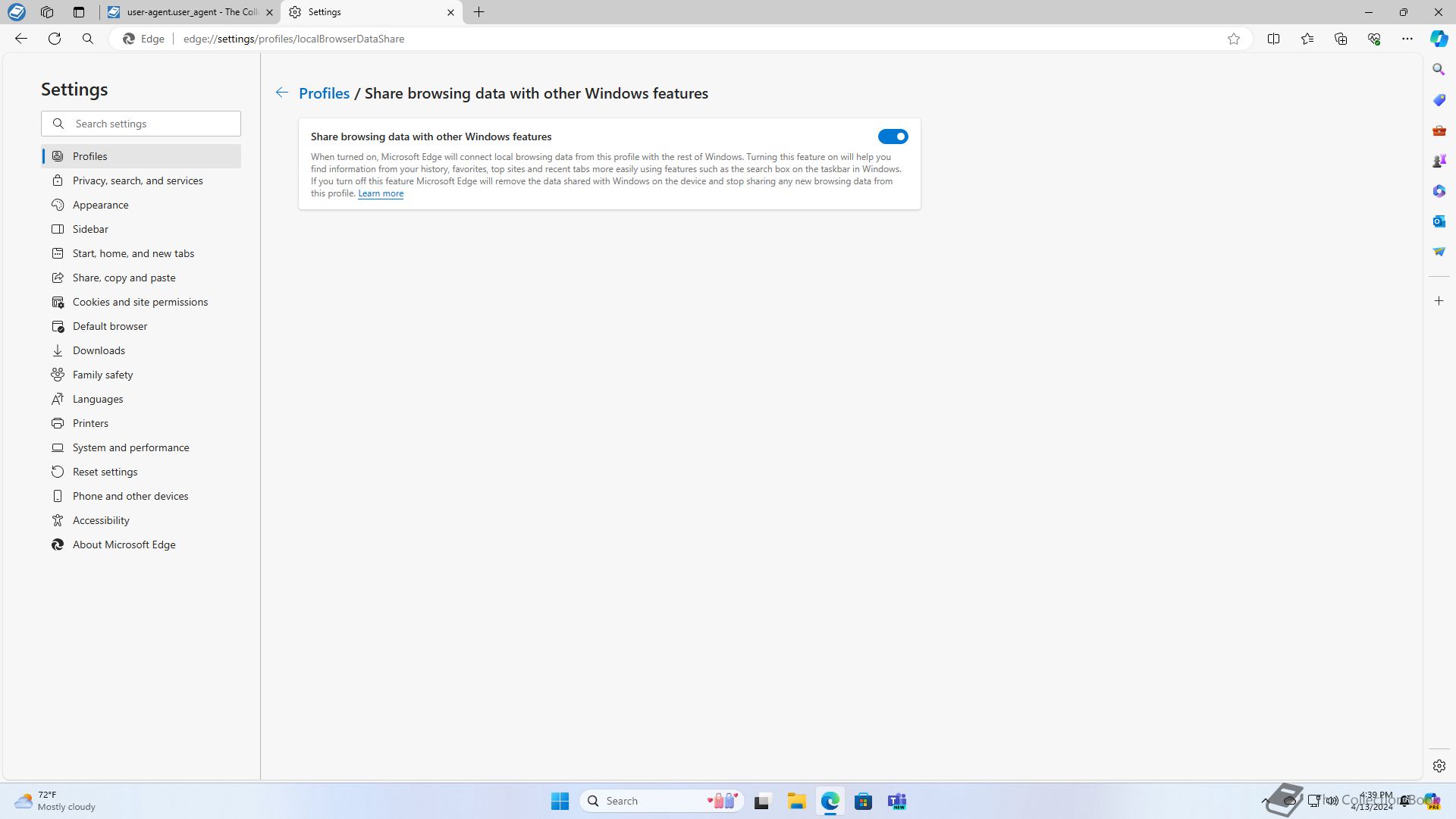The width and height of the screenshot is (1456, 819).
Task: Open System and performance settings
Action: [141, 447]
